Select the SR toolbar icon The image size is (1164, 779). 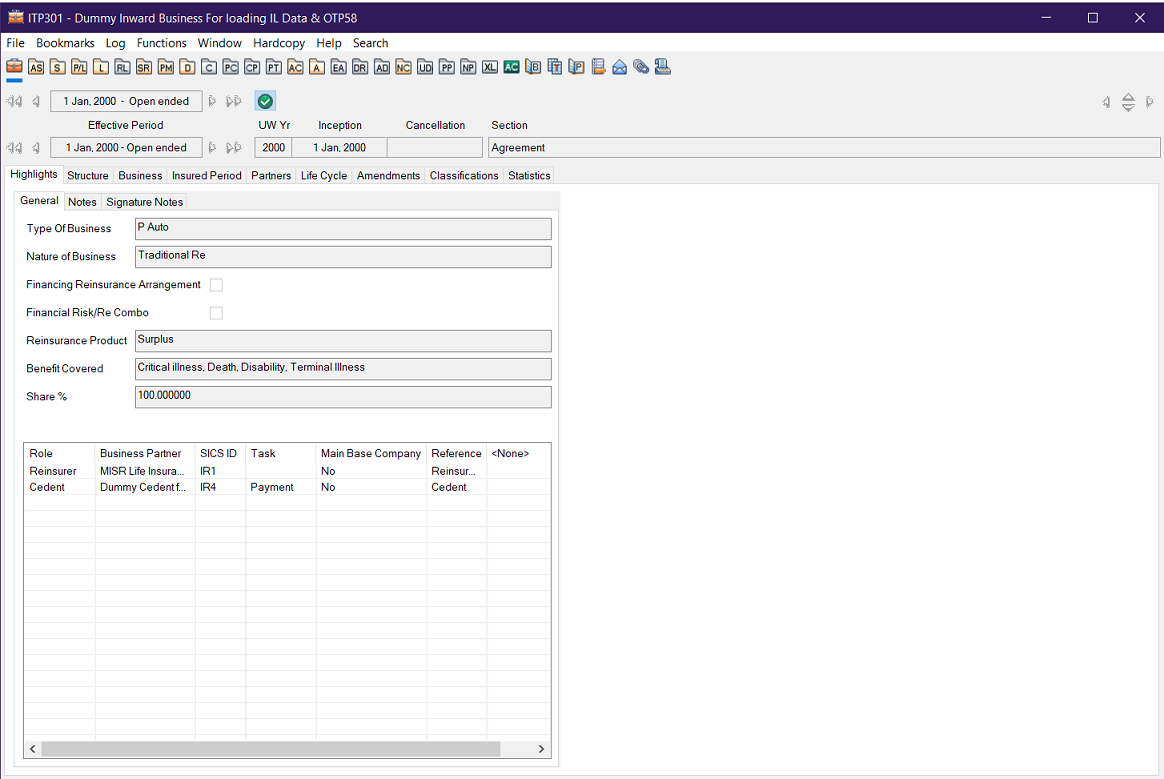click(144, 66)
